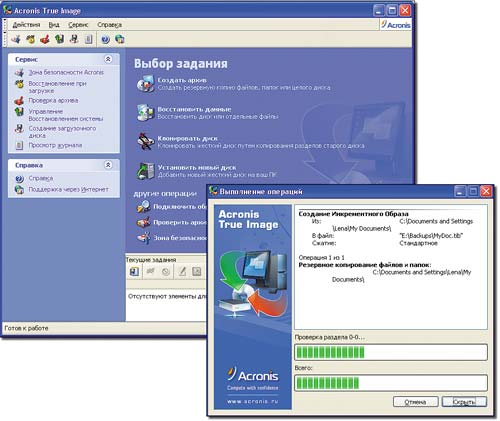Click the Текущие задания label
500x421 pixels.
tap(151, 260)
